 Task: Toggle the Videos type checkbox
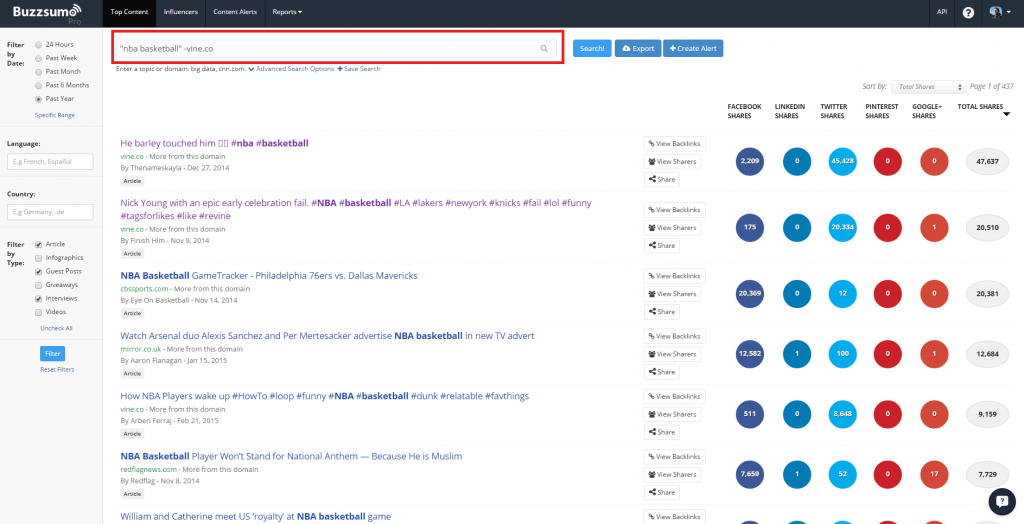click(39, 311)
